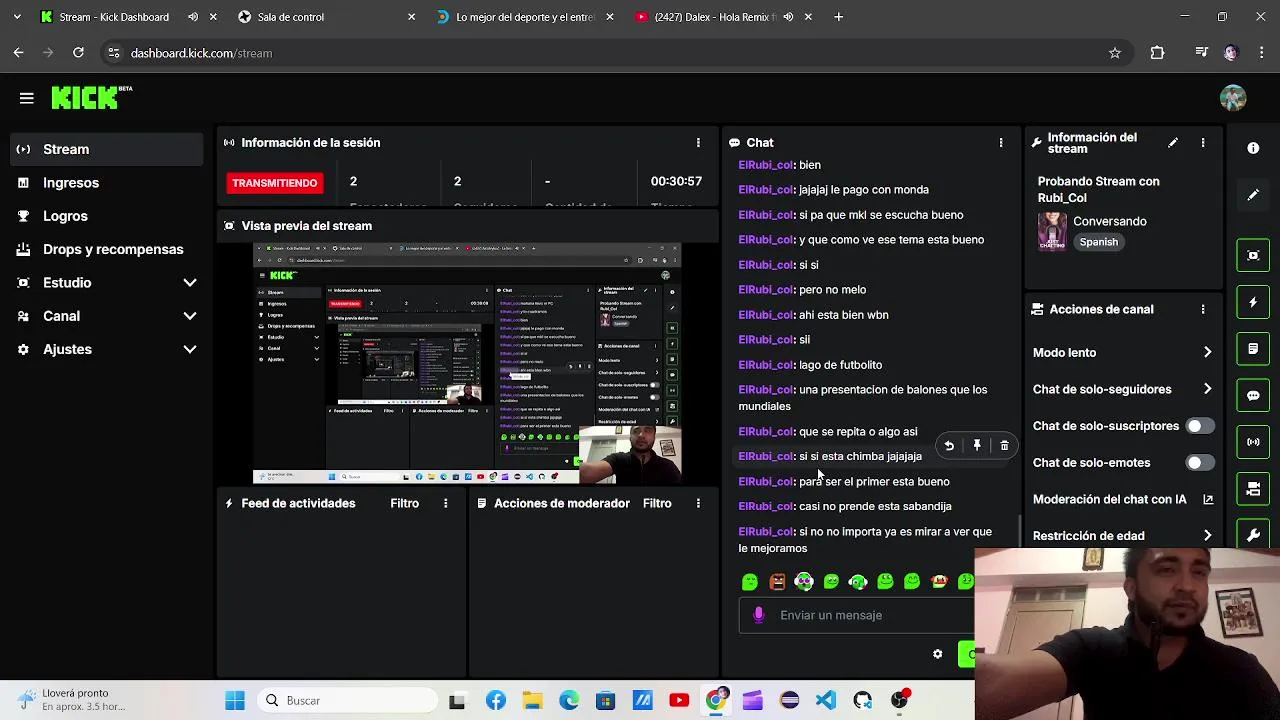
Task: Toggle Chat de solo-emotes switch
Action: coord(1199,463)
